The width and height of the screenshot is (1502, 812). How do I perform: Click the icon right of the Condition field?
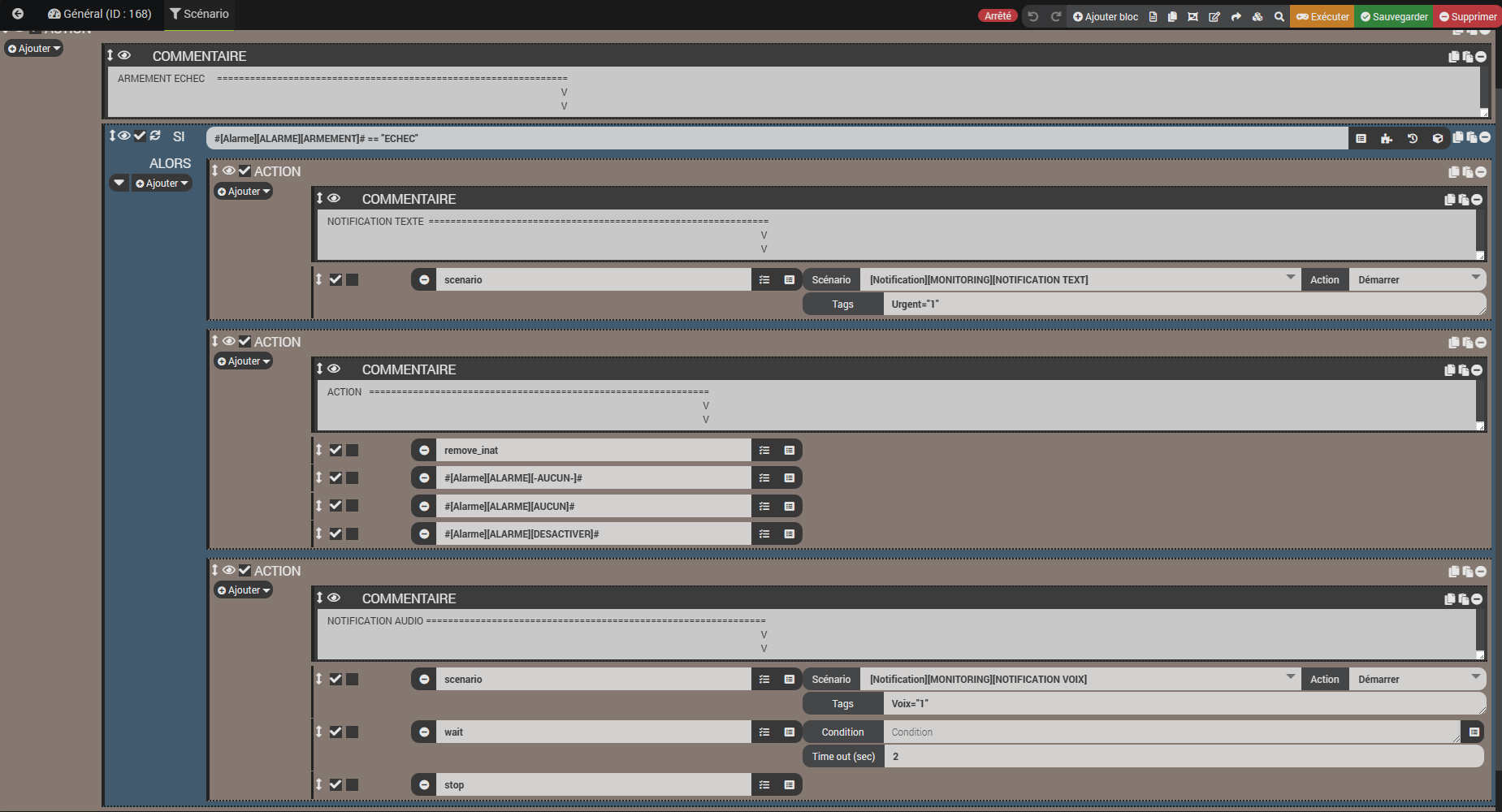tap(1474, 732)
